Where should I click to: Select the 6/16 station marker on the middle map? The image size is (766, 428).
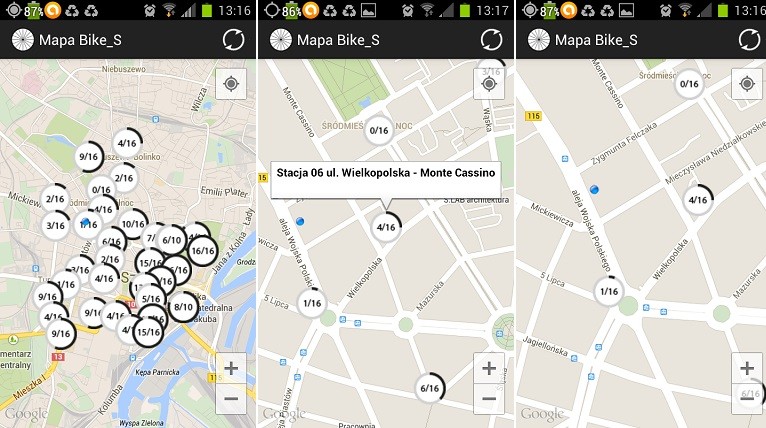pos(430,388)
